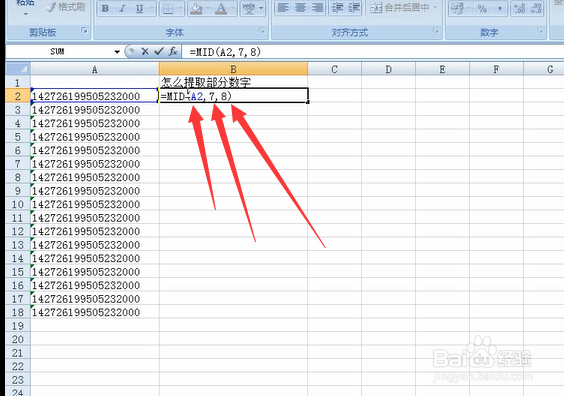The width and height of the screenshot is (564, 396).
Task: Select column C header
Action: tap(335, 69)
